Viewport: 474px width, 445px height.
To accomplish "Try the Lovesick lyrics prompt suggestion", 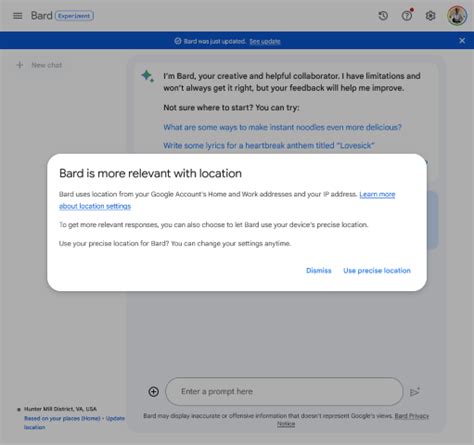I will [x=269, y=145].
